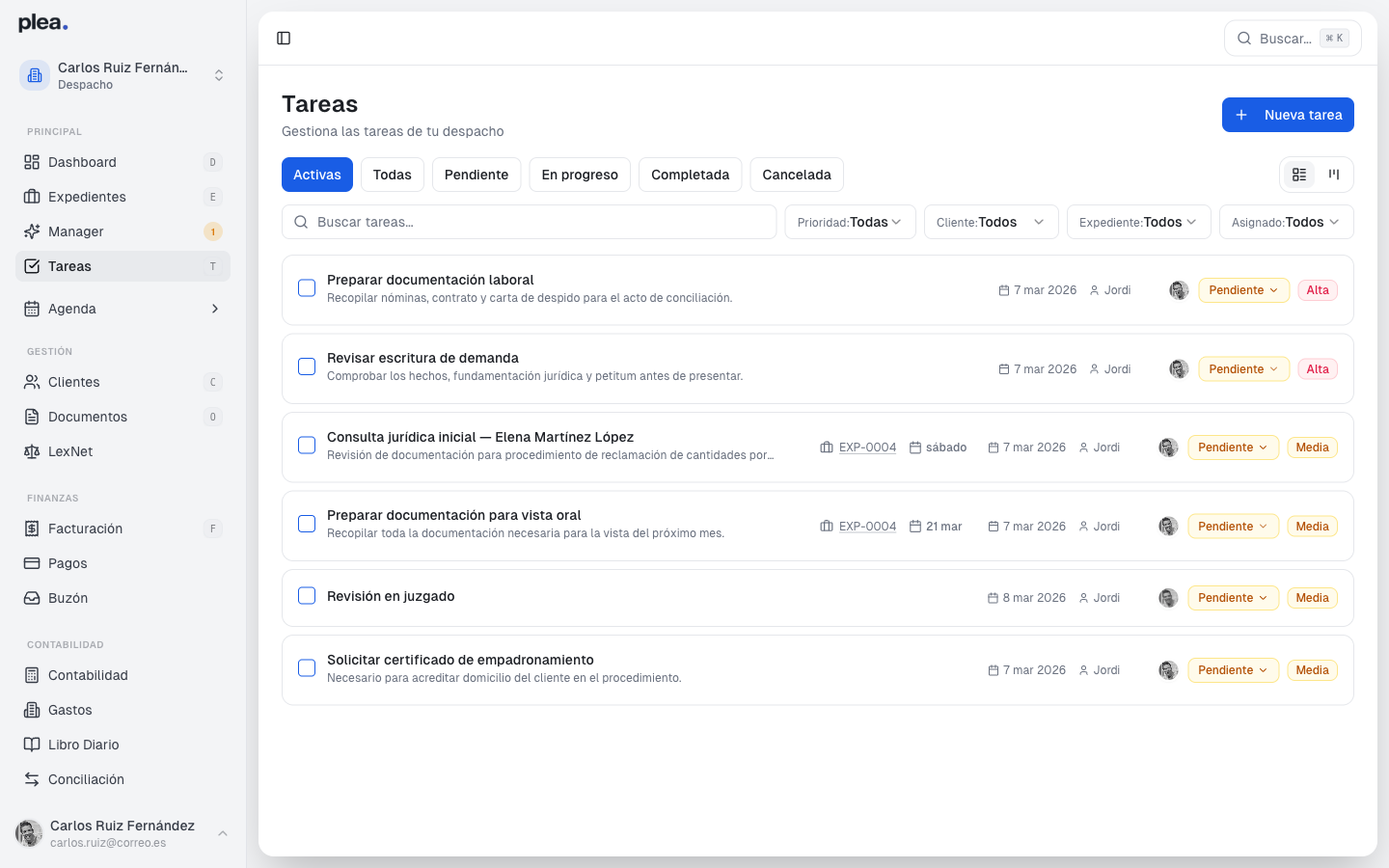Expand the Cliente filter set to Todos
The height and width of the screenshot is (868, 1389).
coord(991,222)
